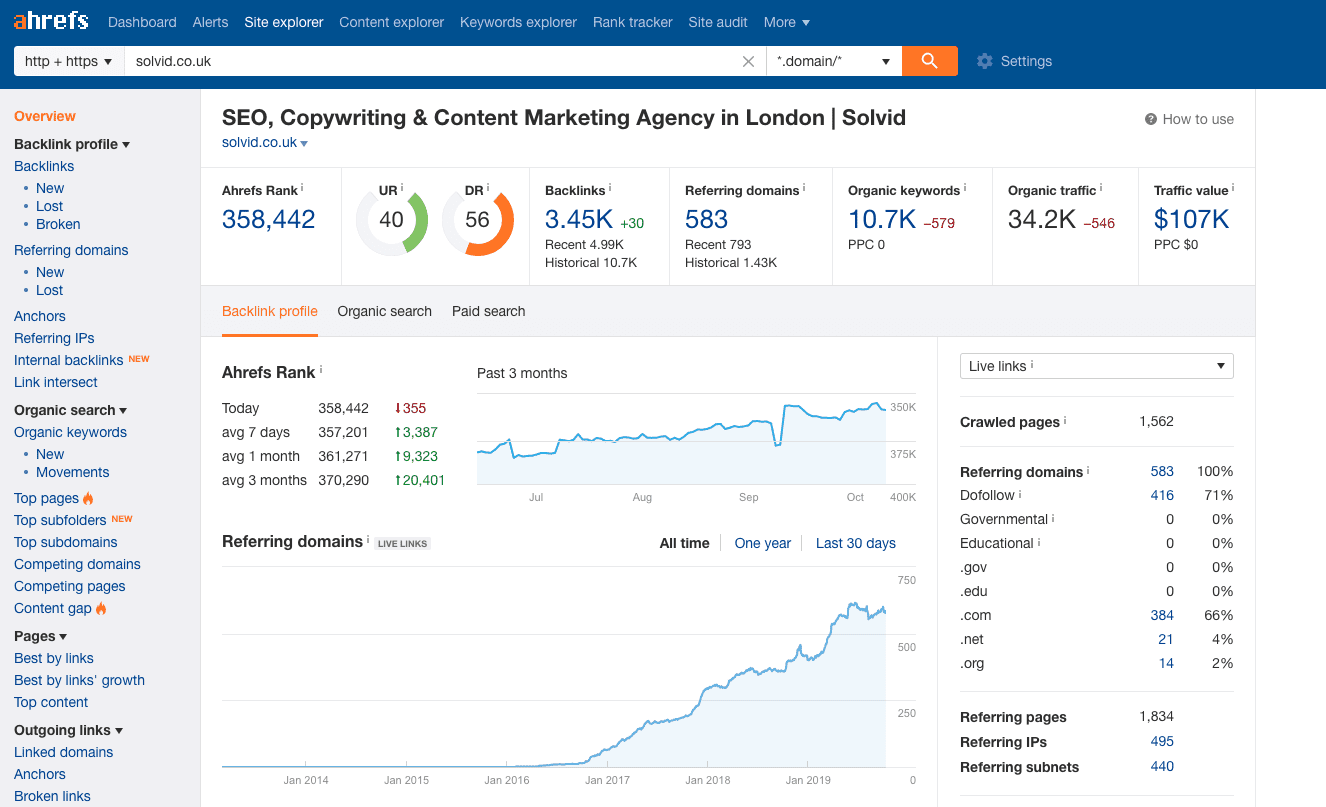Click the info icon beside Educational
The width and height of the screenshot is (1326, 807).
[1039, 542]
